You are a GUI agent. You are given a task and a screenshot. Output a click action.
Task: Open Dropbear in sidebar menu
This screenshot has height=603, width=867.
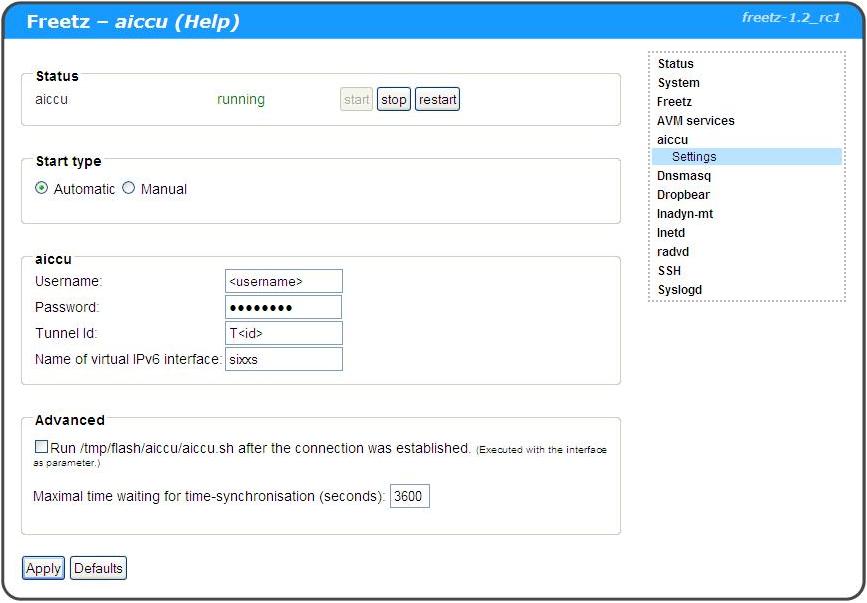(x=683, y=195)
